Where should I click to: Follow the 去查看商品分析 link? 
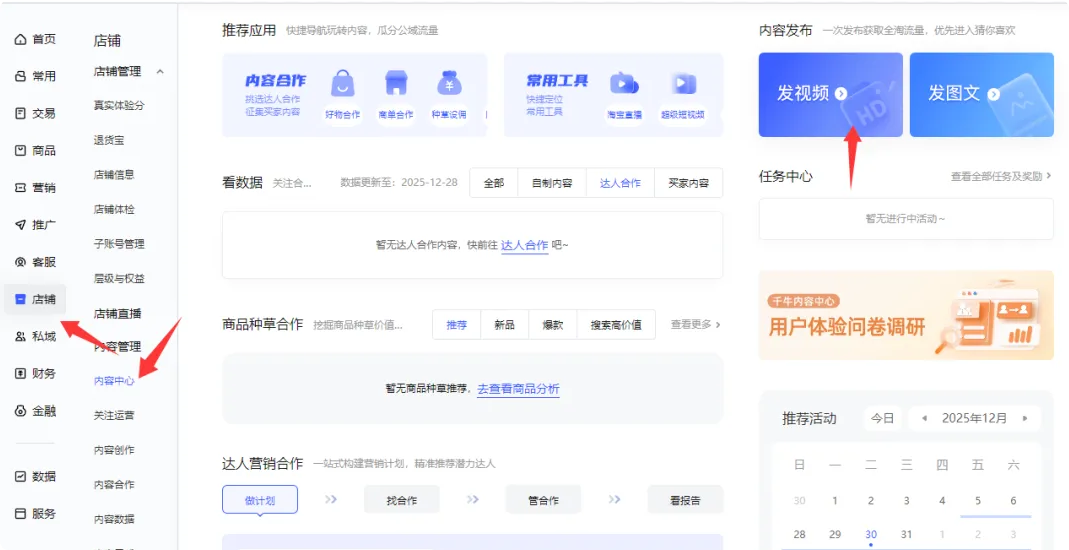click(518, 389)
